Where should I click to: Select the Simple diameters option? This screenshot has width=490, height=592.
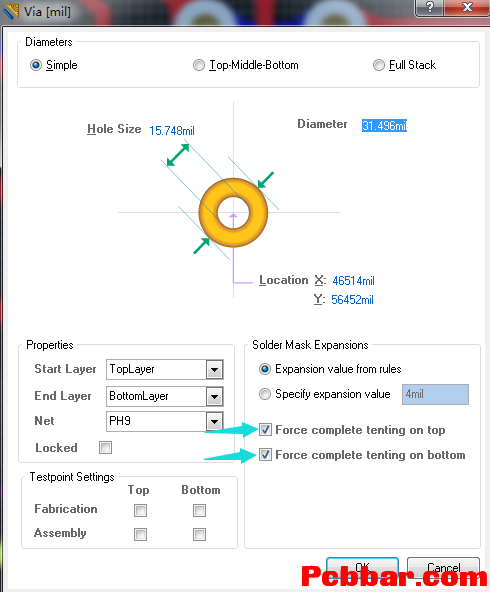point(36,65)
